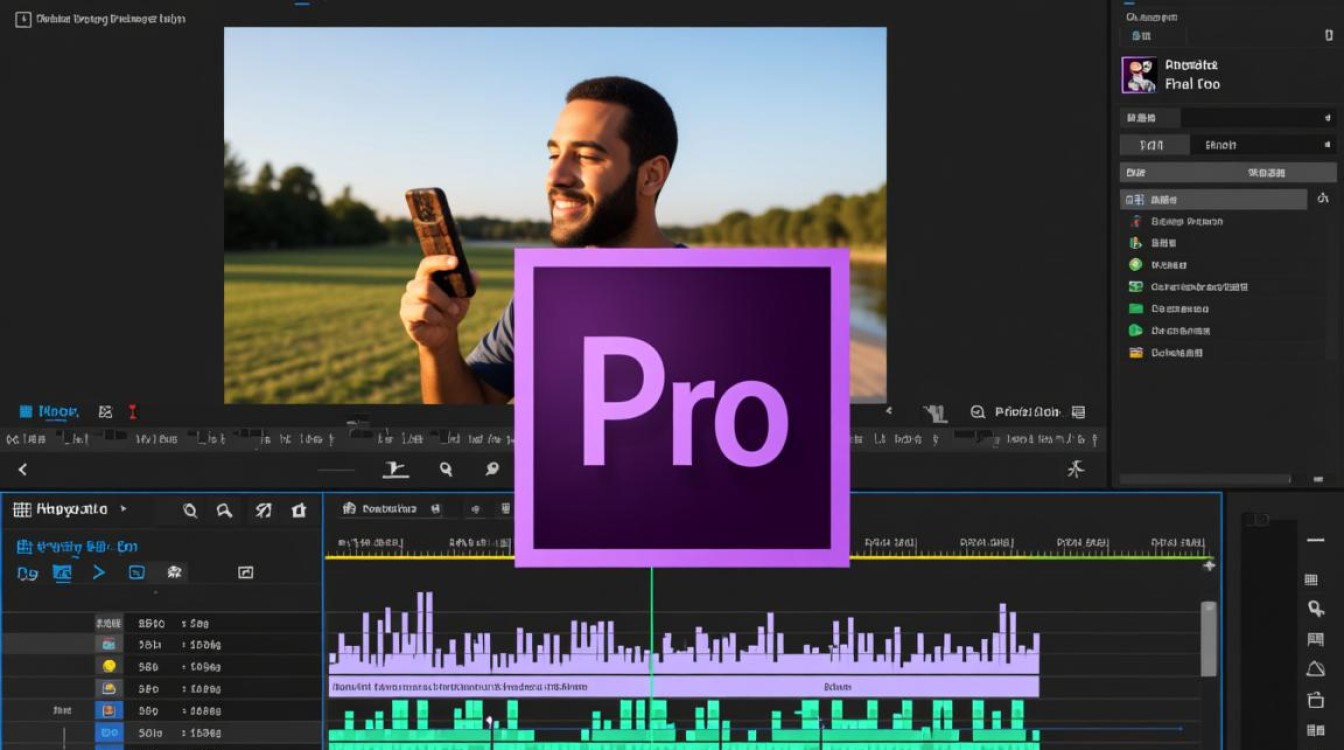Toggle the yellow circle icon in the track list
Screen dimensions: 1344x750
click(x=109, y=666)
